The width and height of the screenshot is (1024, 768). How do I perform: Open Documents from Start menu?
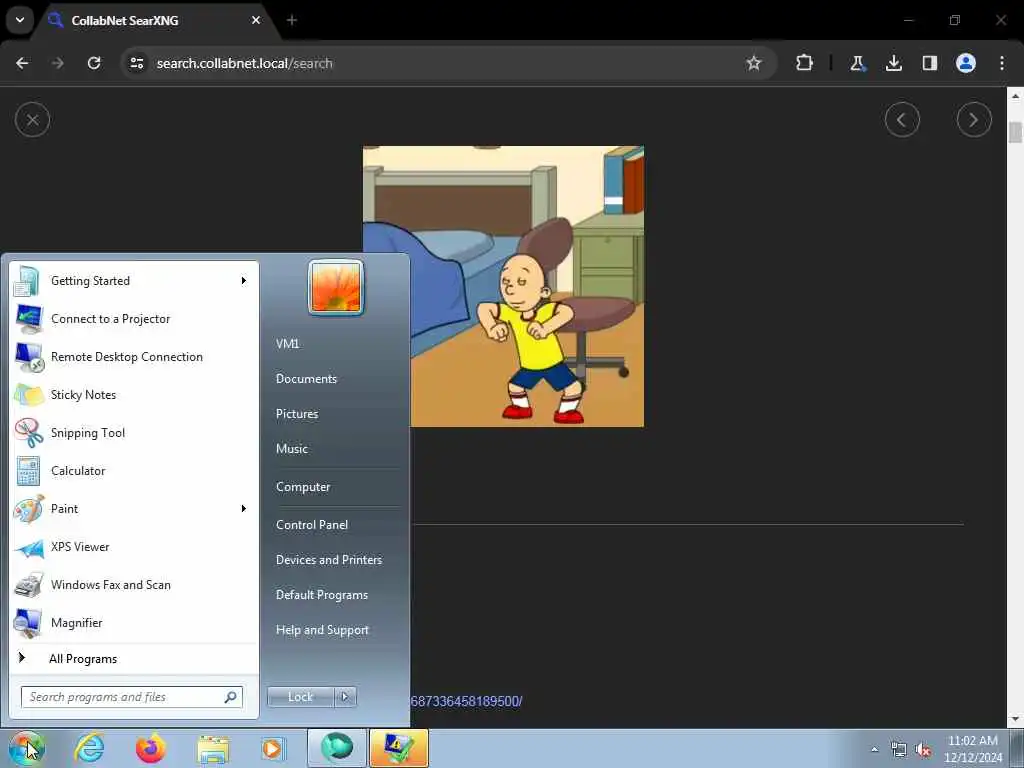coord(306,379)
